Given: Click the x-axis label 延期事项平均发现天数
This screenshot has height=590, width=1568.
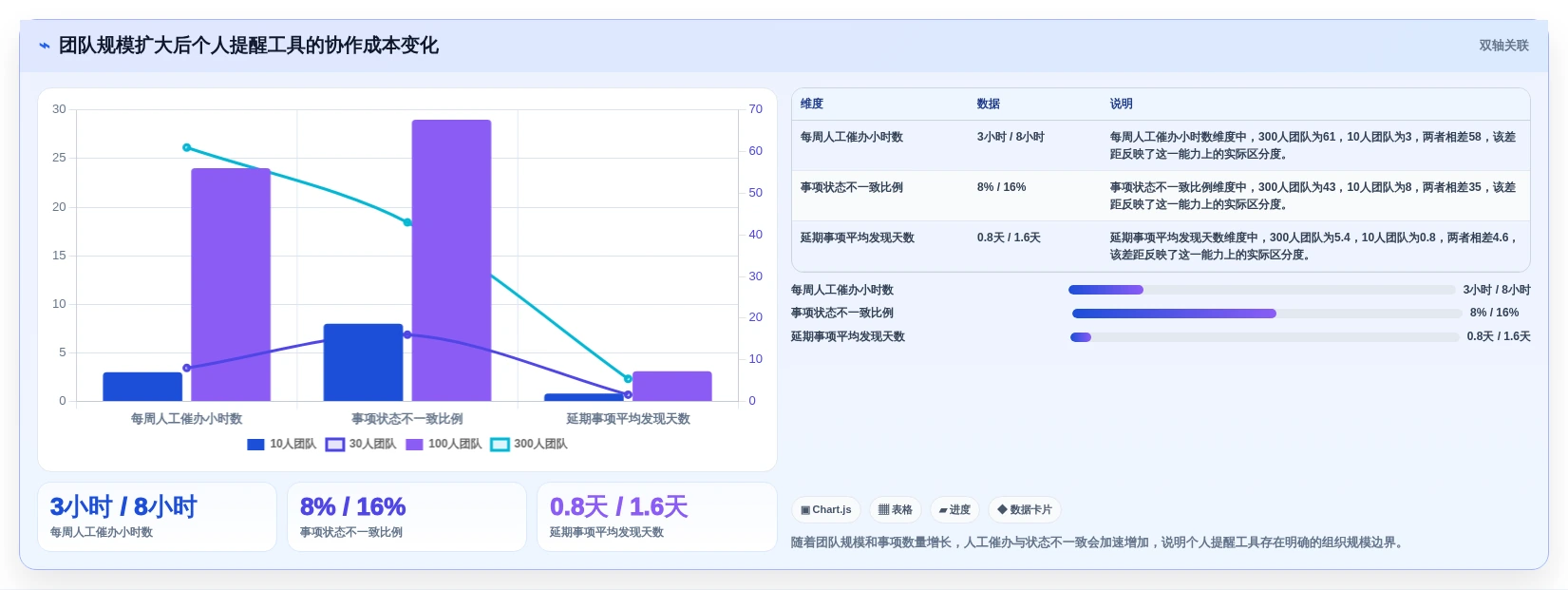Looking at the screenshot, I should (628, 419).
